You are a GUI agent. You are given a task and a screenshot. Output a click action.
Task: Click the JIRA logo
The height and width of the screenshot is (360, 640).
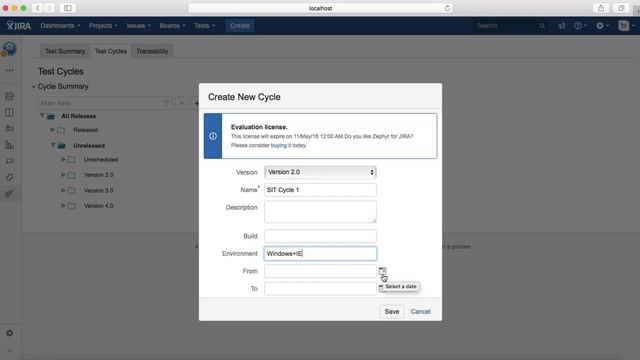pyautogui.click(x=19, y=26)
